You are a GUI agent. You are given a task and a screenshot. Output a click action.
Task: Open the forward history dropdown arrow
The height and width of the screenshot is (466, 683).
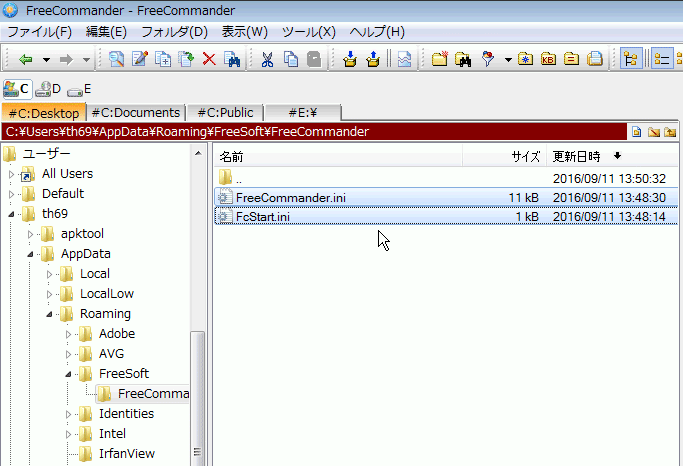(x=86, y=60)
